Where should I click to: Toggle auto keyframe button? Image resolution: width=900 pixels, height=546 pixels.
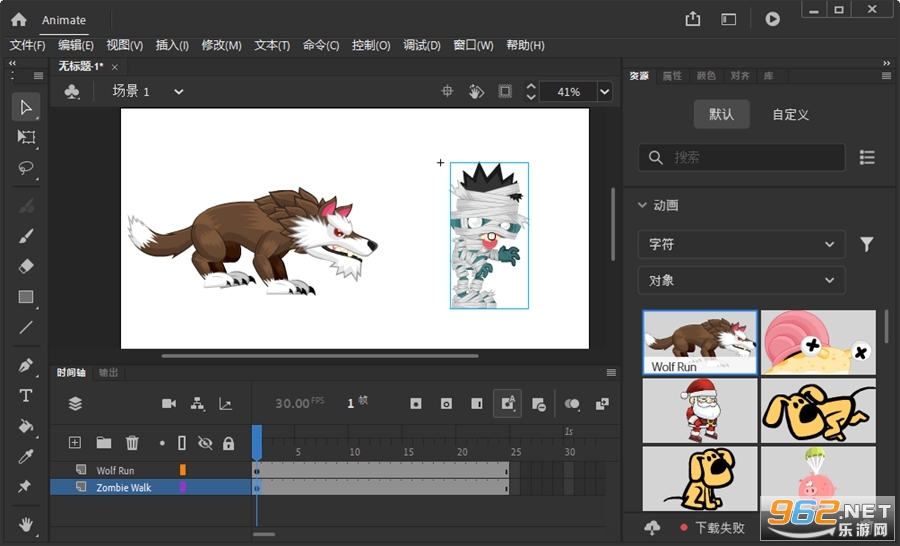click(x=507, y=404)
